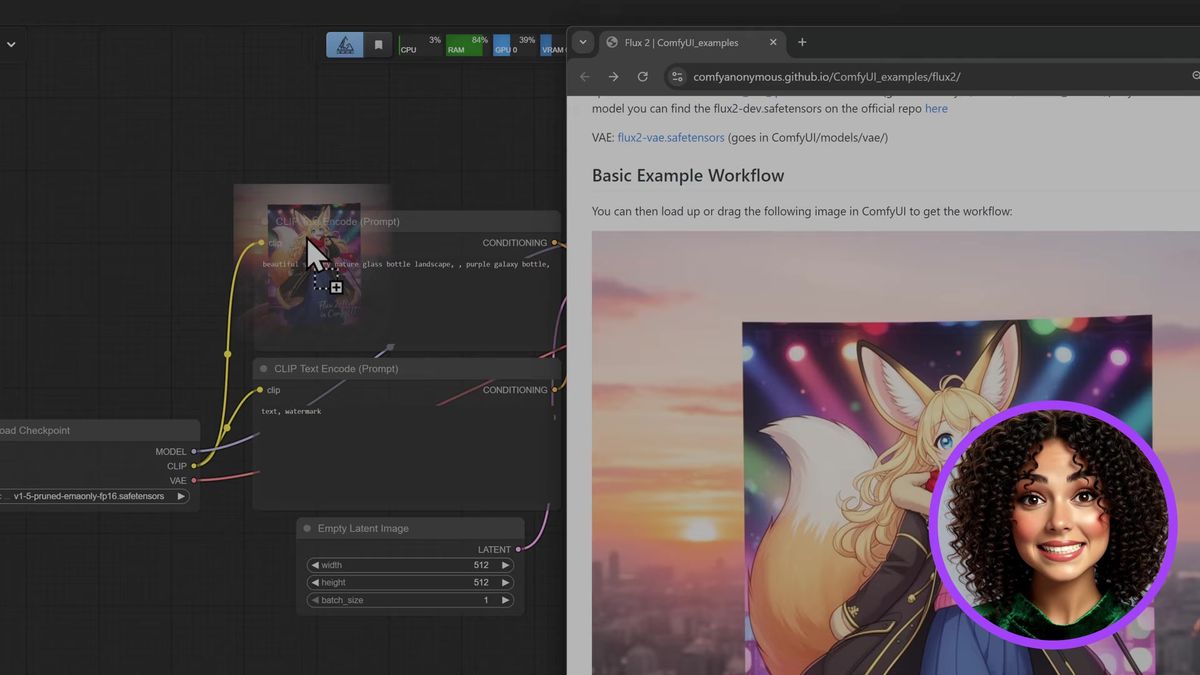This screenshot has height=675, width=1200.
Task: Open site information icon in address bar
Action: point(677,77)
